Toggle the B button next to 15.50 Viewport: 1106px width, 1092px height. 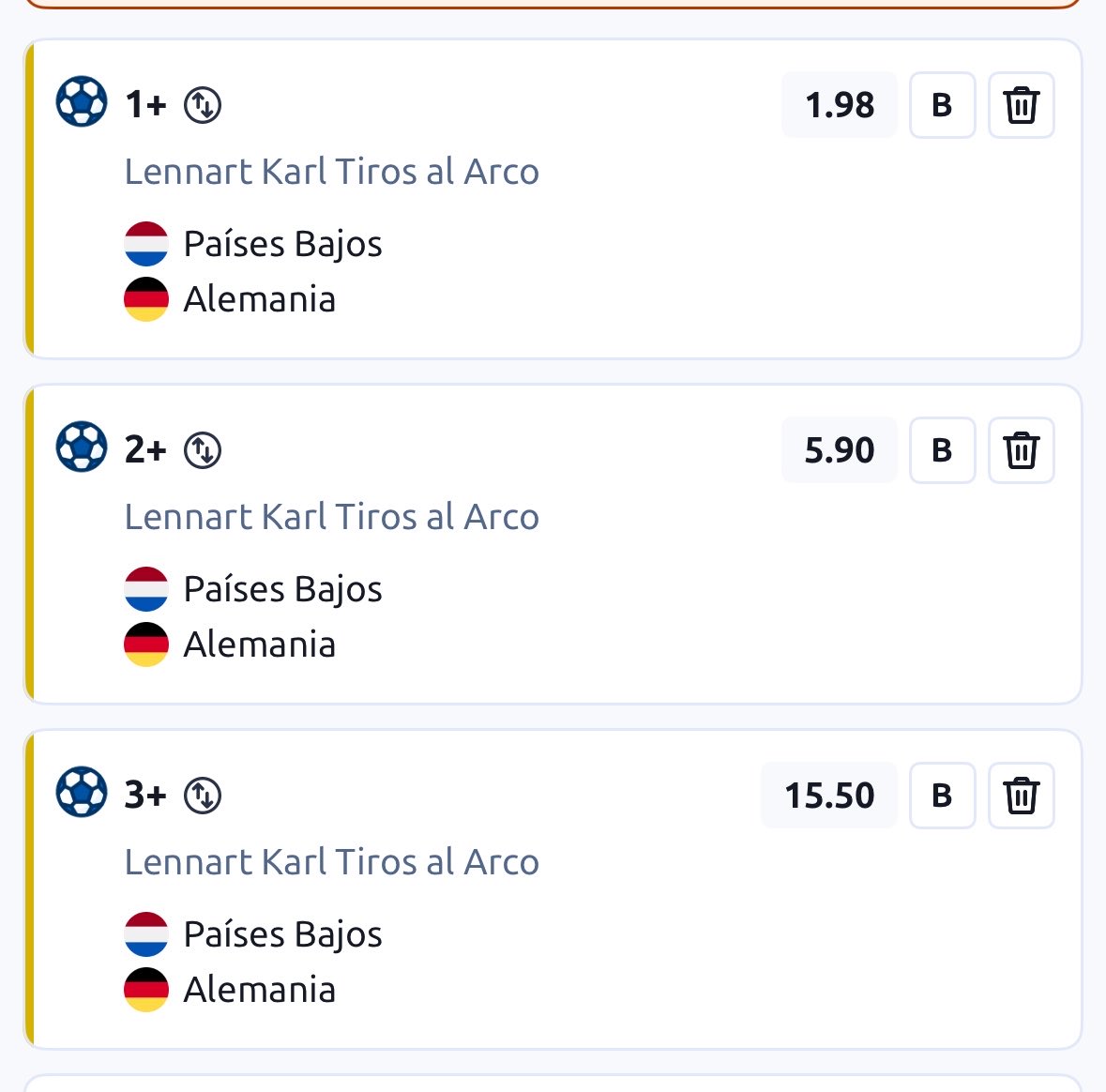[x=943, y=795]
